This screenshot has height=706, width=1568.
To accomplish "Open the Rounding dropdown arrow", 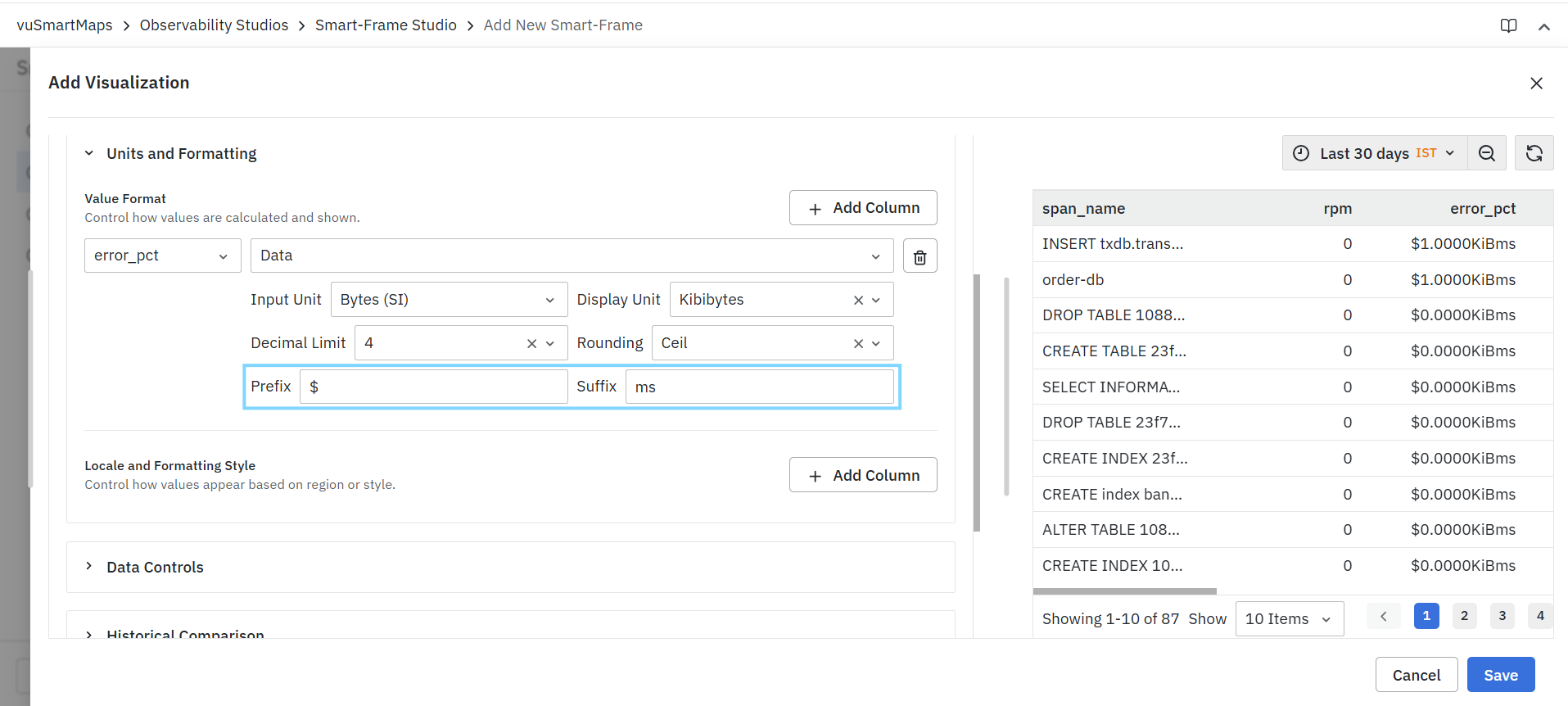I will 876,343.
